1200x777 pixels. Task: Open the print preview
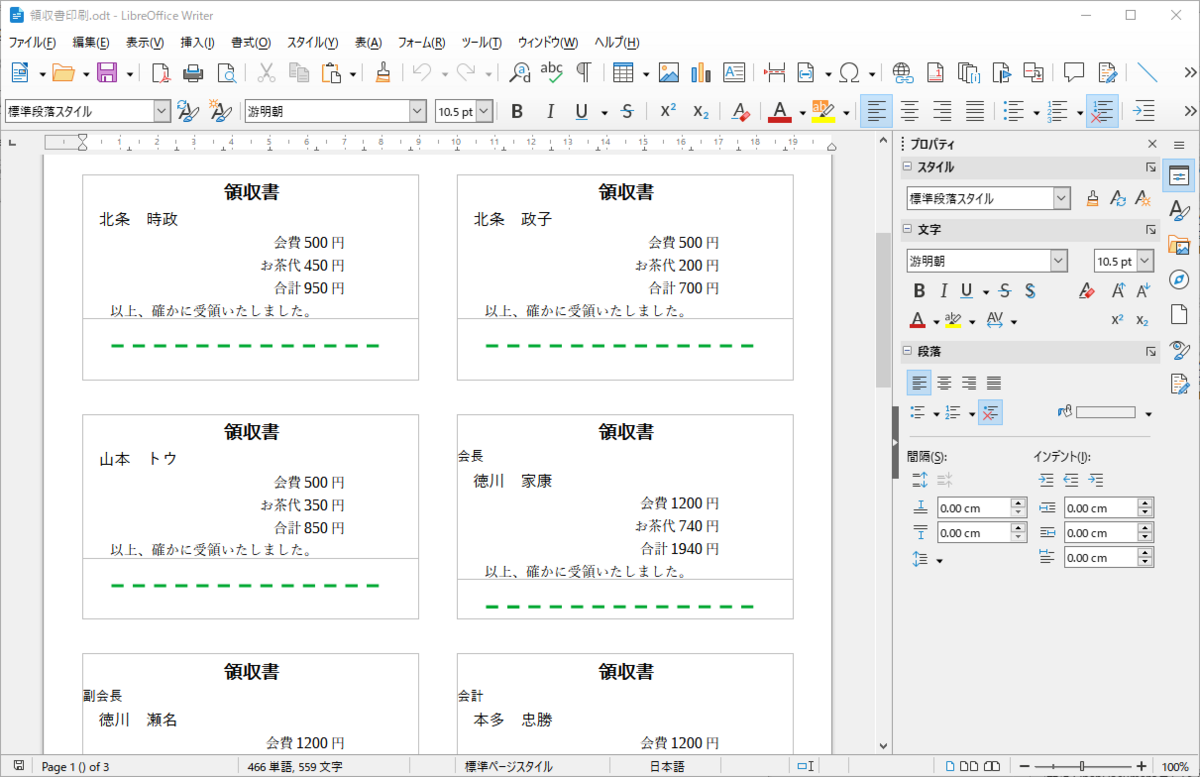pyautogui.click(x=227, y=72)
